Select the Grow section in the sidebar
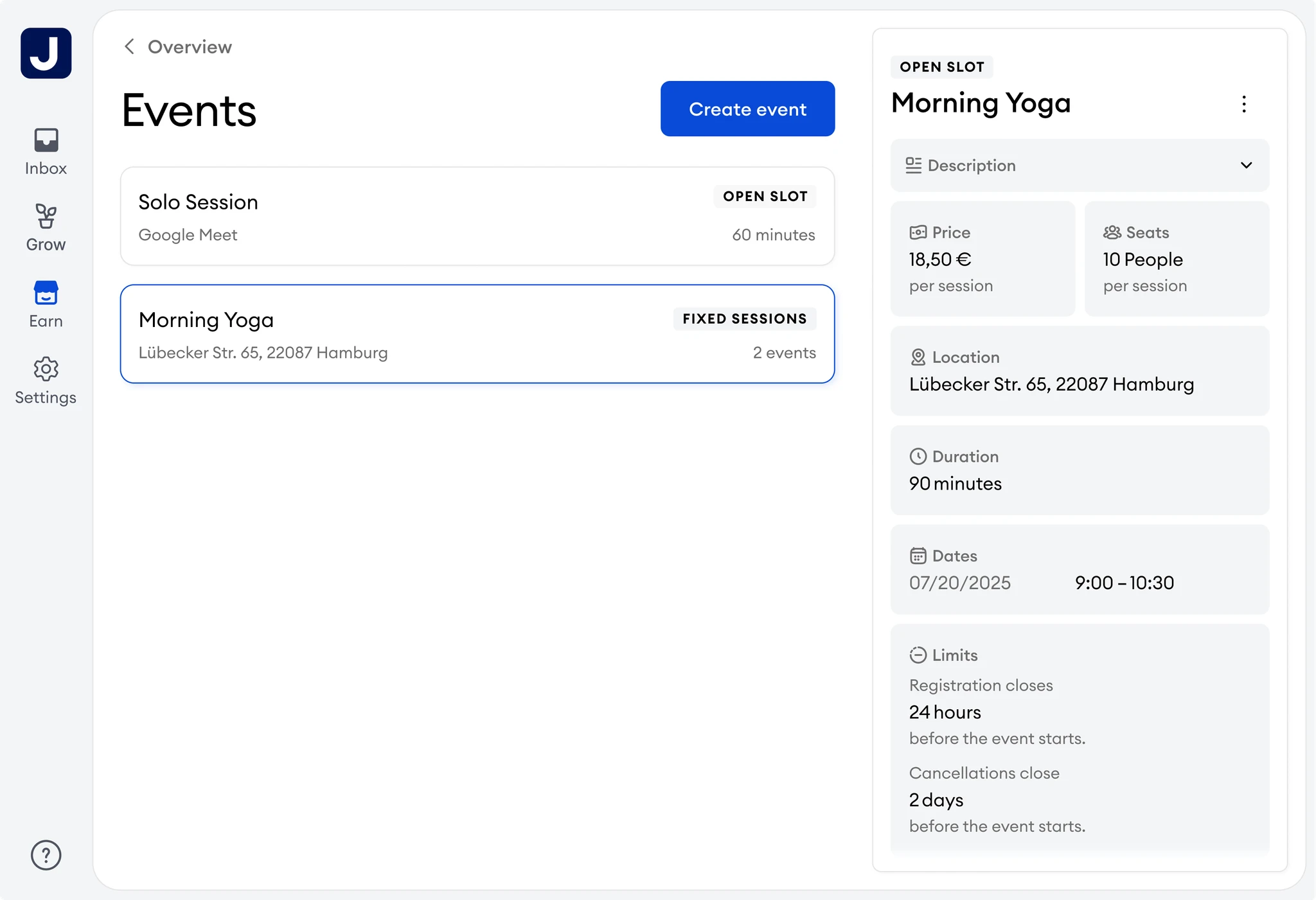Viewport: 1316px width, 900px height. 46,226
